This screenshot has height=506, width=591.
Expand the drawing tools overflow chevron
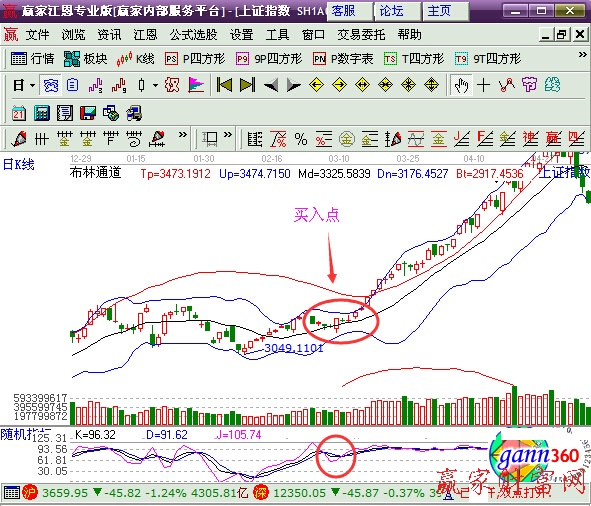pos(182,135)
